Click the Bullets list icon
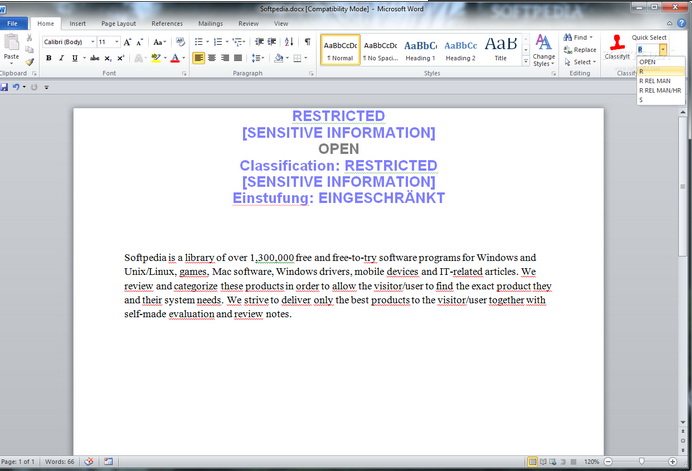Viewport: 692px width, 471px height. [x=199, y=42]
